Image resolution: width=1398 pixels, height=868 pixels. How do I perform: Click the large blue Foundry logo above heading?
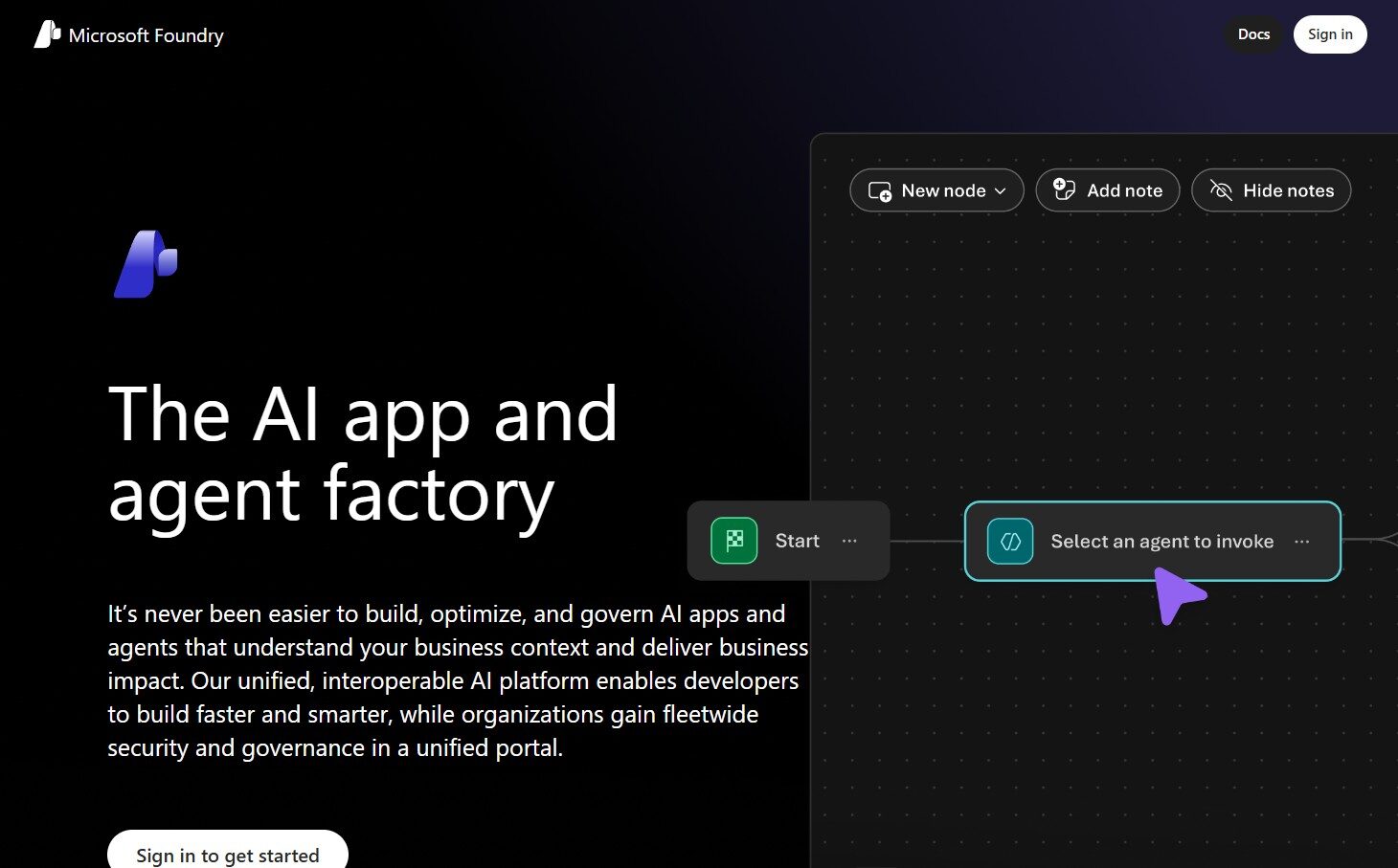coord(146,264)
